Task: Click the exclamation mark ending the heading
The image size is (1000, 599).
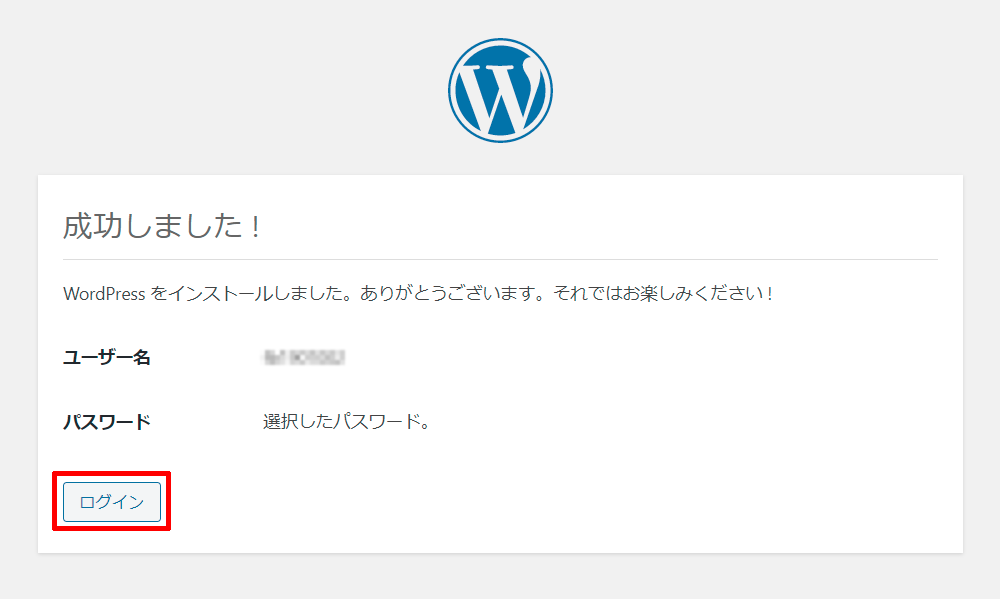Action: click(256, 226)
